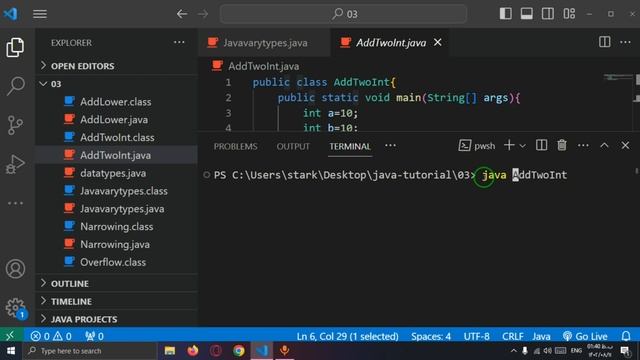Go back with the left arrow
Image resolution: width=640 pixels, height=360 pixels.
(x=182, y=14)
